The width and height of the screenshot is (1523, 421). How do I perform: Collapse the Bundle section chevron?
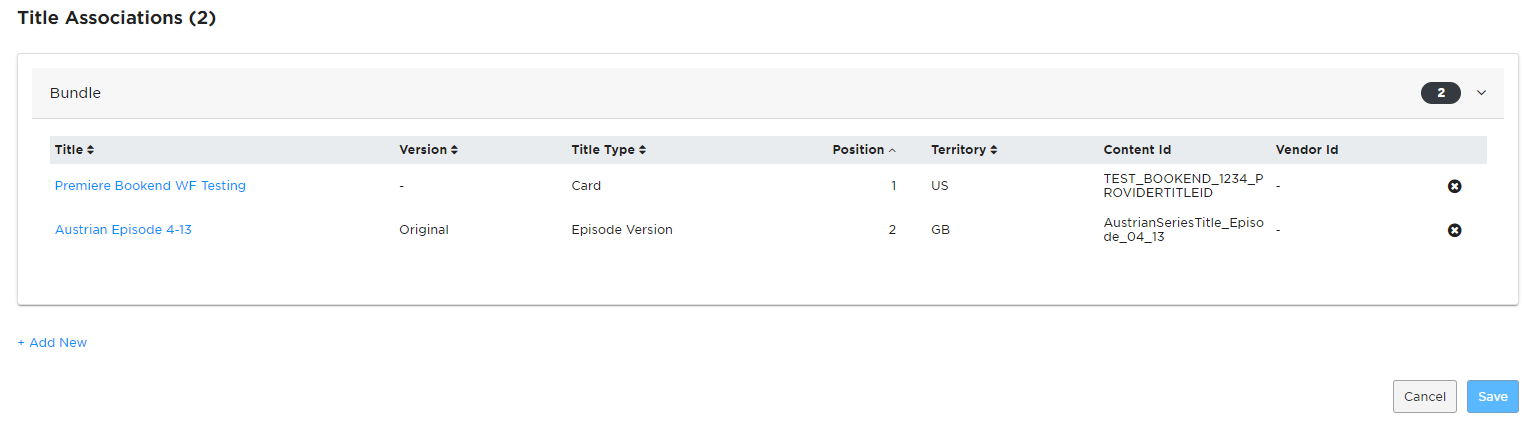point(1482,93)
